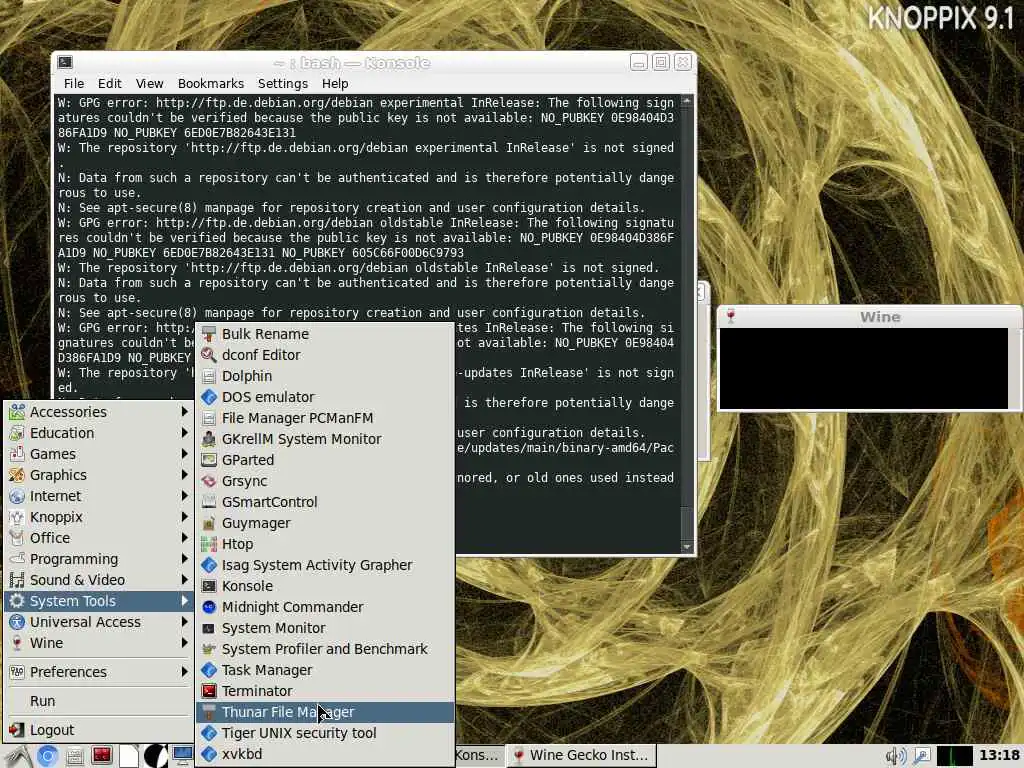The image size is (1024, 768).
Task: Open the Universal Access category
Action: [99, 622]
